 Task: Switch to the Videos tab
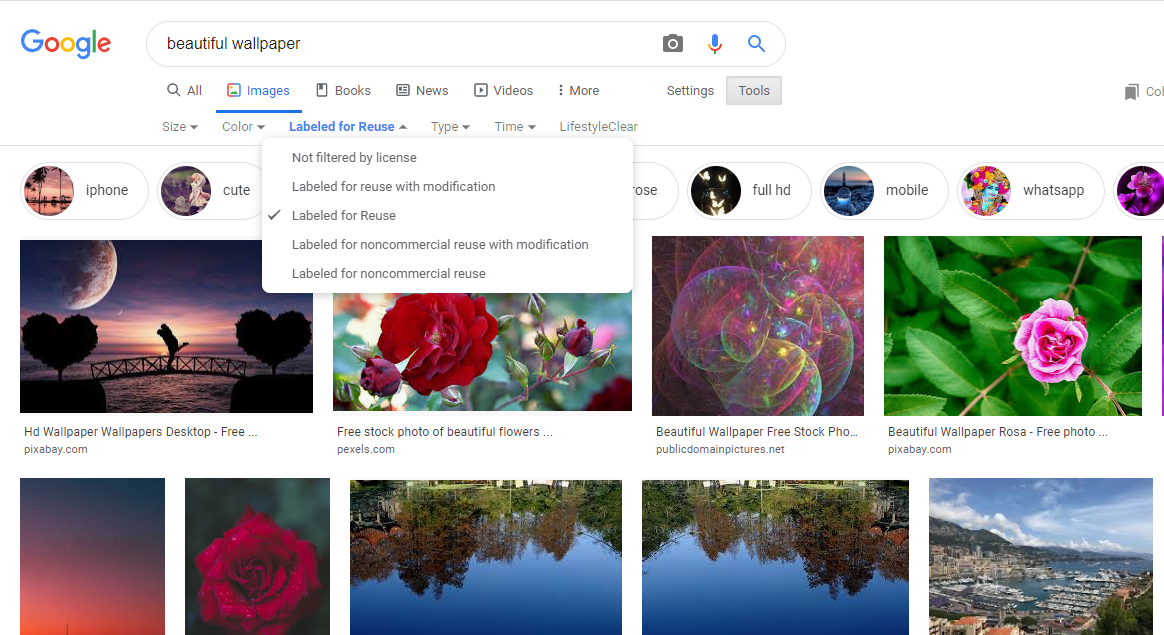click(x=503, y=90)
